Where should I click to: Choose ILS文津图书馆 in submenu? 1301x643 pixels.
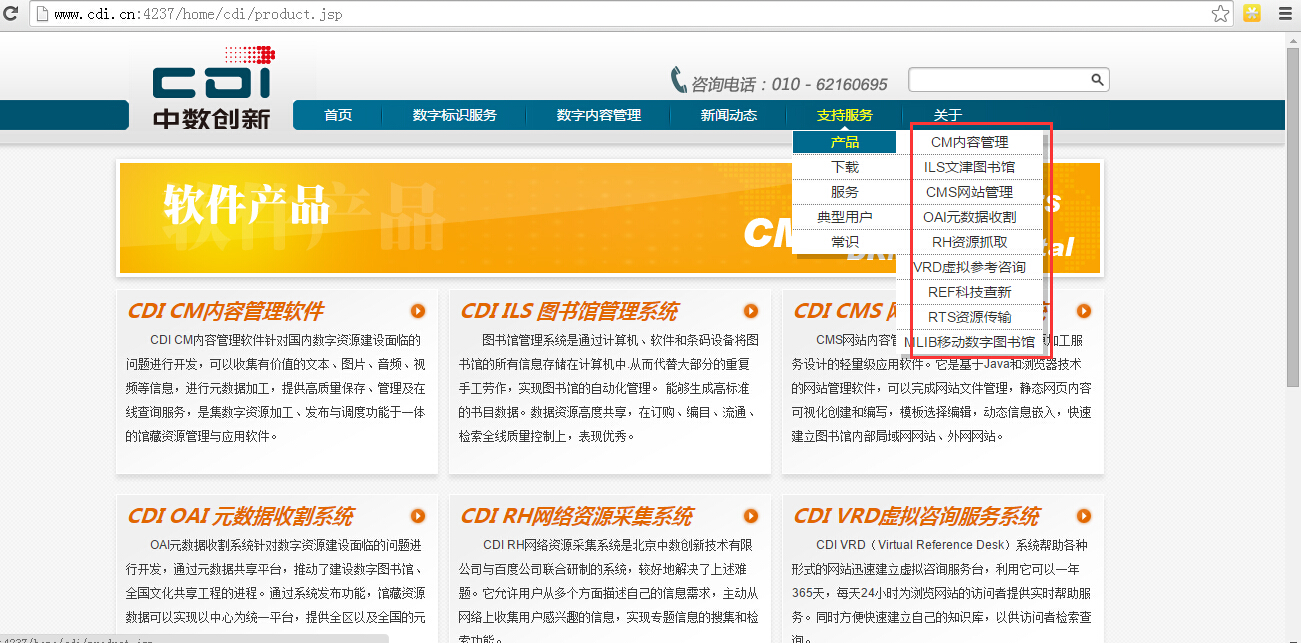click(x=970, y=167)
